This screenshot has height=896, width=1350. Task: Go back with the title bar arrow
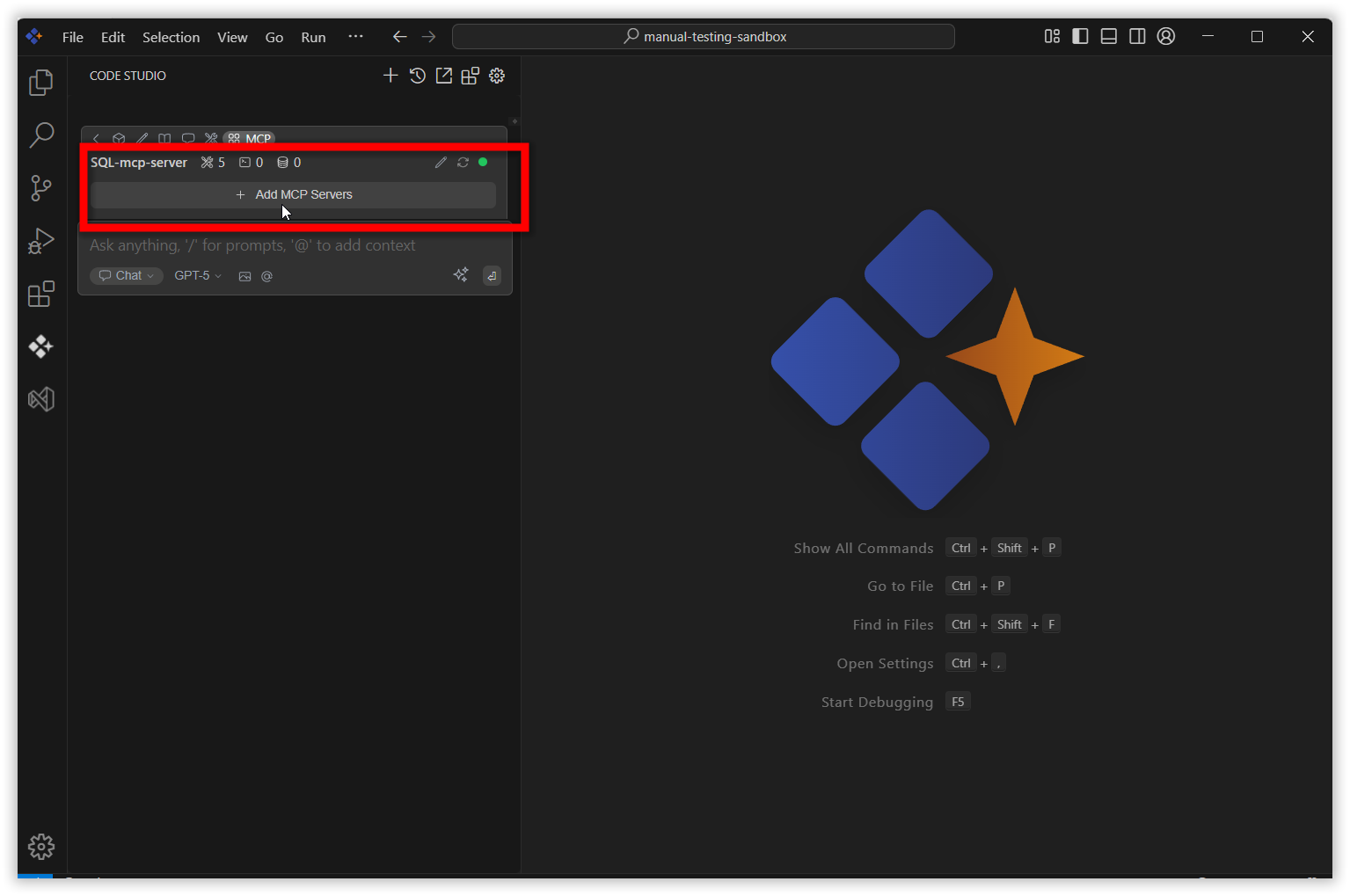[399, 36]
